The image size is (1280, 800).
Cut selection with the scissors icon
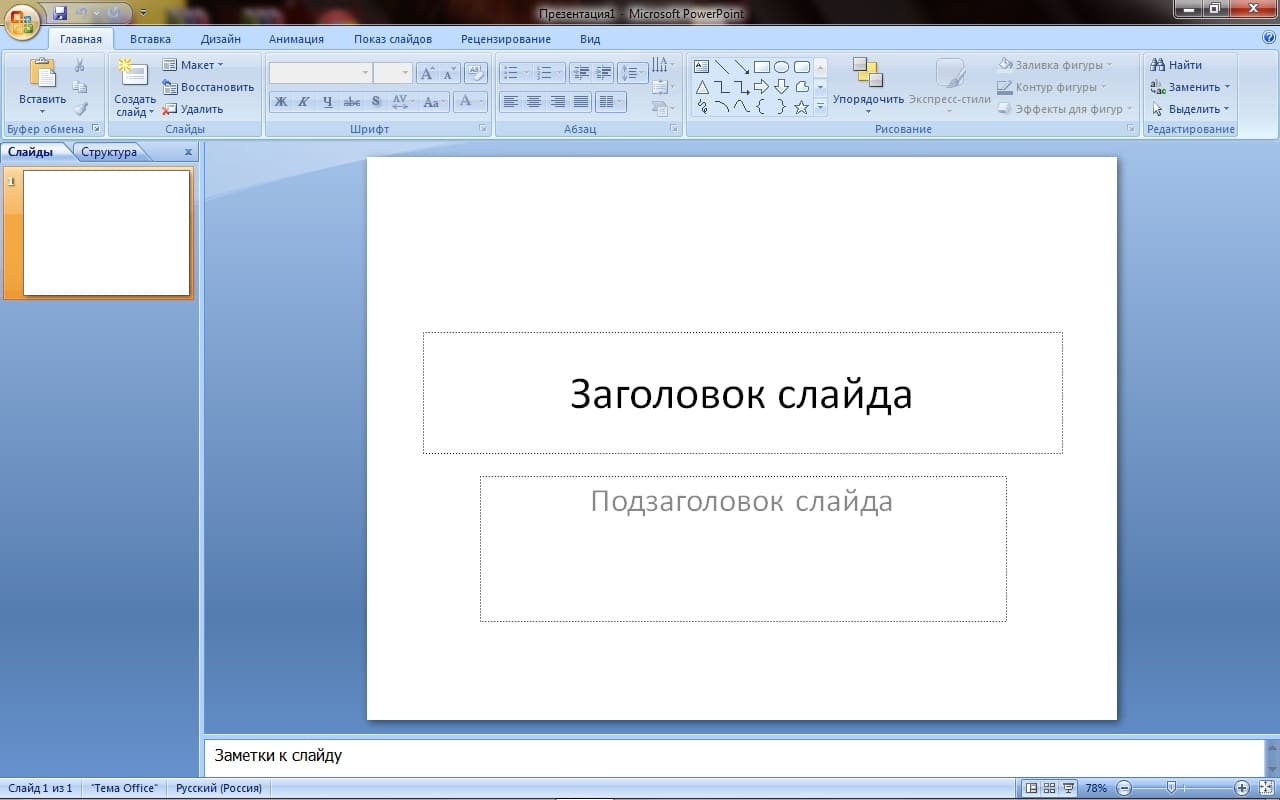(81, 65)
